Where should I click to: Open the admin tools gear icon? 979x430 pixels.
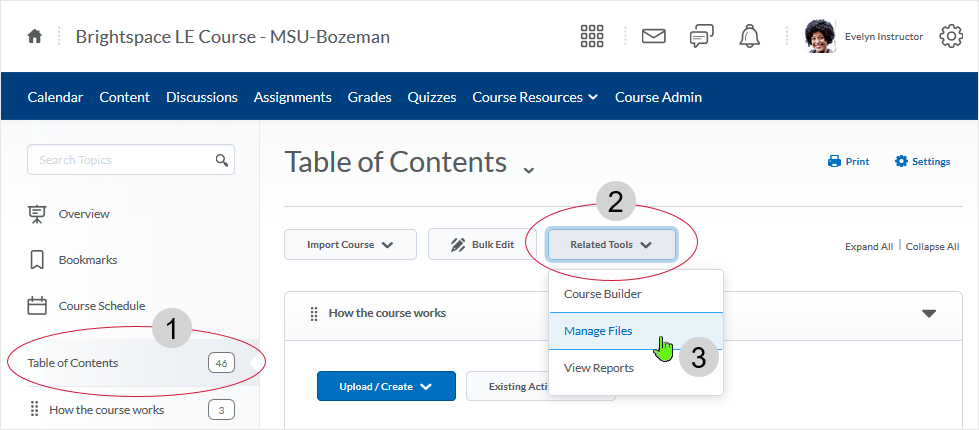tap(951, 36)
